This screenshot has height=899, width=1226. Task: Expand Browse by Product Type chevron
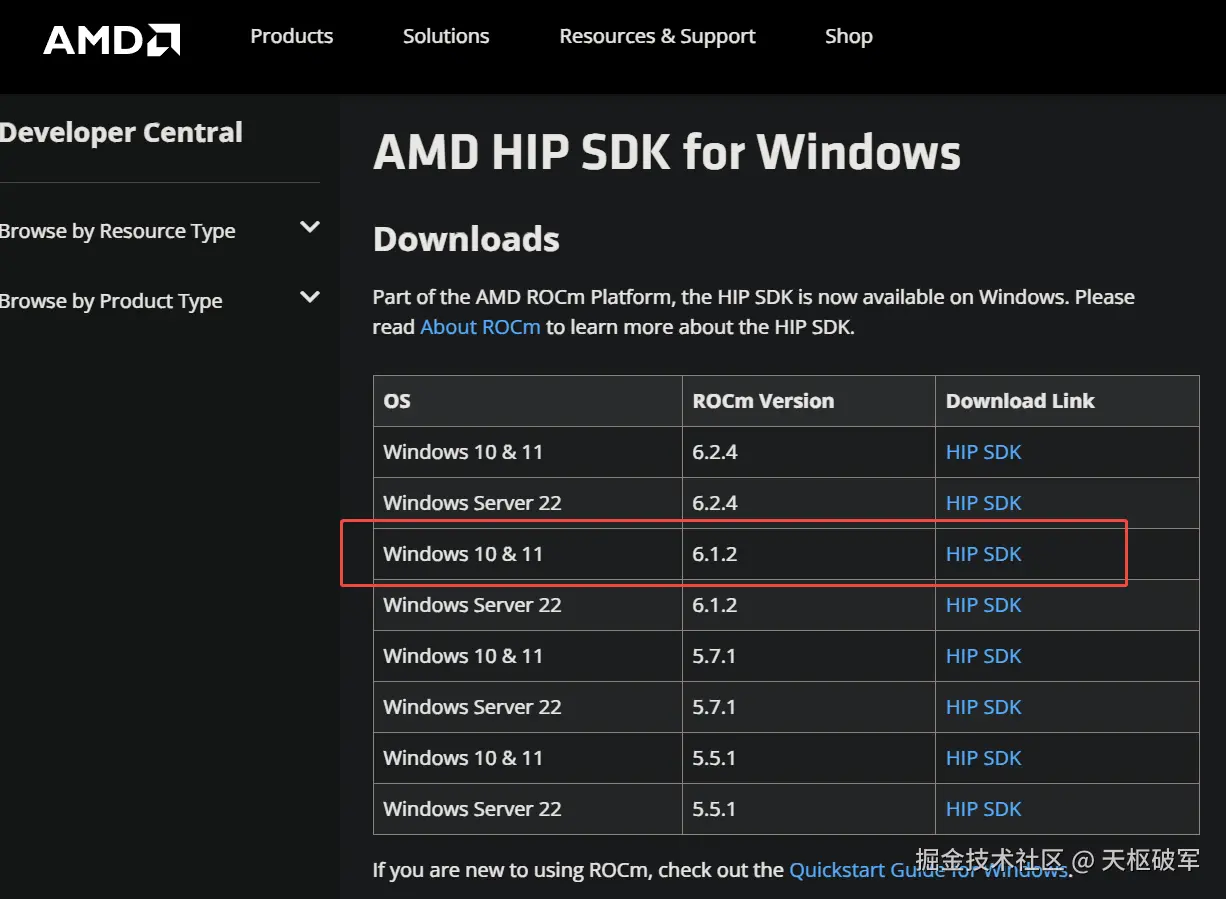(310, 298)
